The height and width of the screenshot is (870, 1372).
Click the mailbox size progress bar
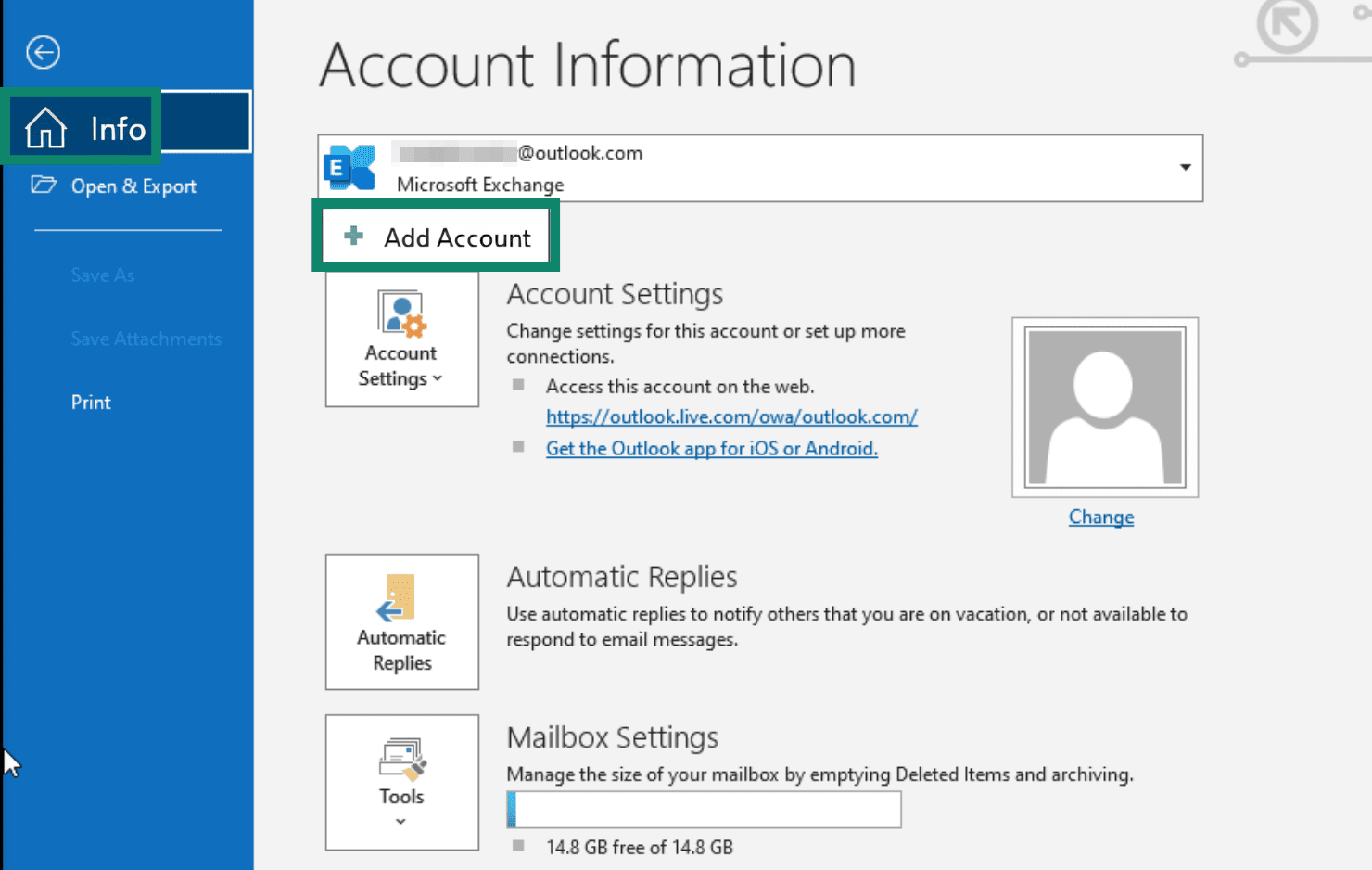[704, 810]
